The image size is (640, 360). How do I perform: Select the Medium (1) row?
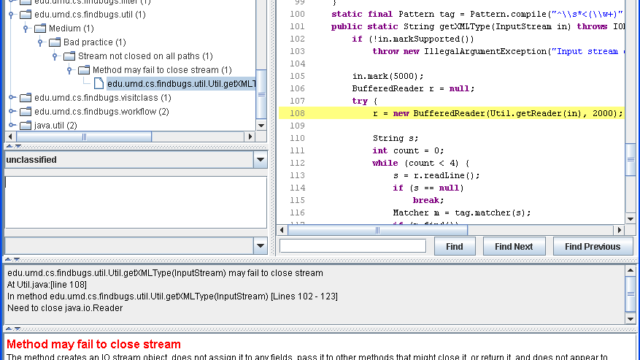(71, 29)
